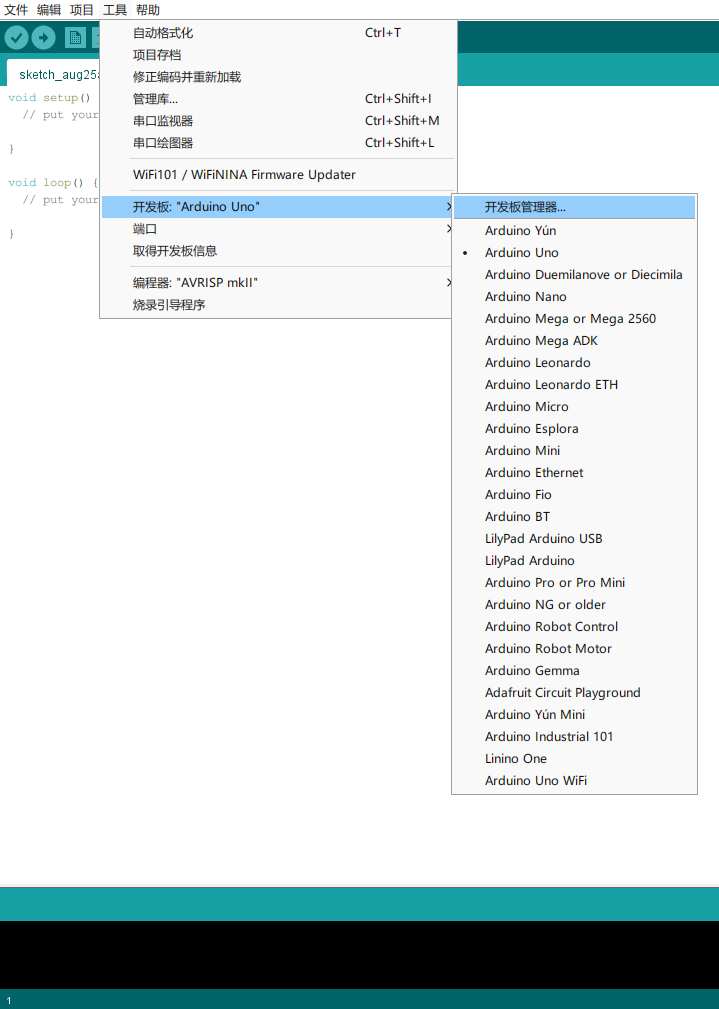Choose the Arduino Mini board
This screenshot has width=719, height=1009.
click(x=574, y=450)
